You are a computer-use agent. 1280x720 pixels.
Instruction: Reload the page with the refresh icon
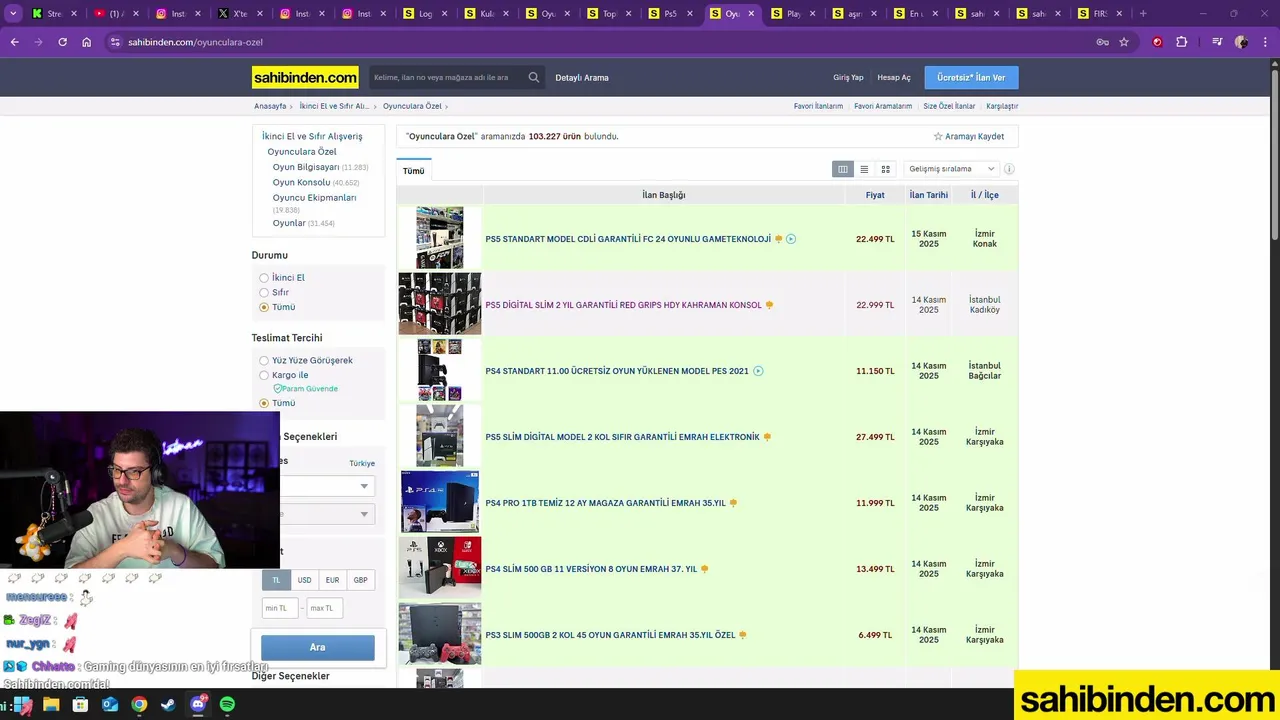pos(62,42)
